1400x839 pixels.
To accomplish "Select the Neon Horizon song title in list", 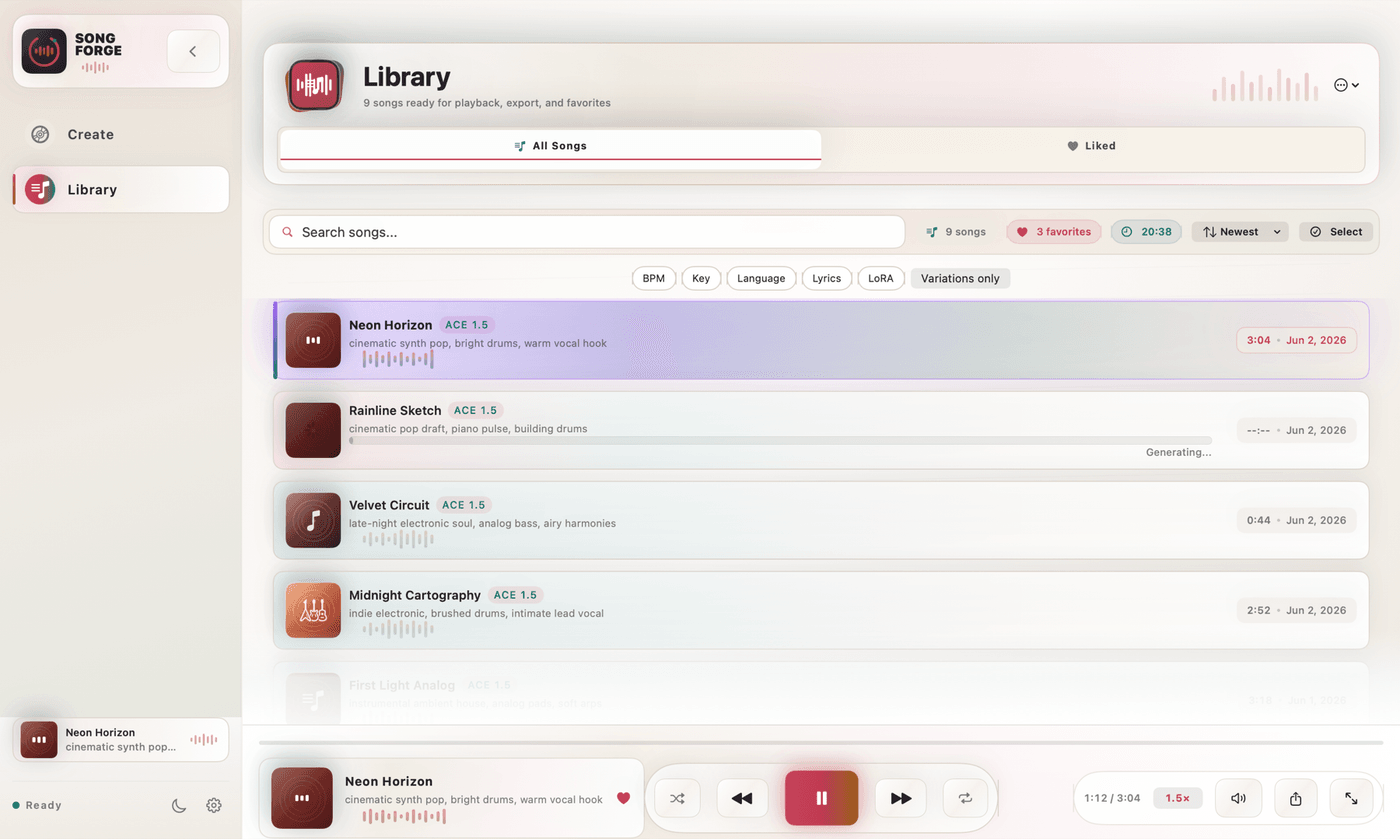I will 391,325.
